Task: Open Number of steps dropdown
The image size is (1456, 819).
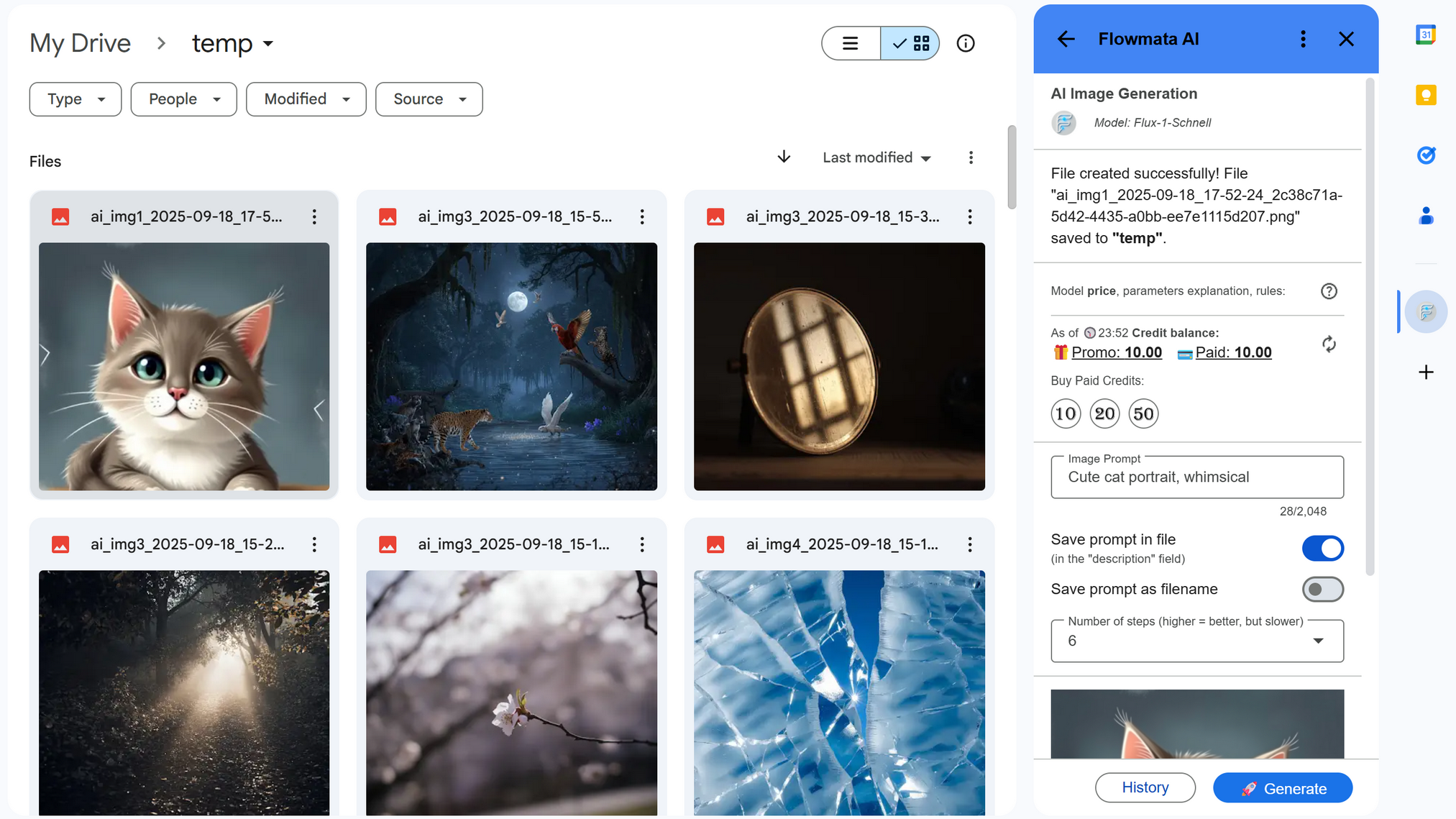Action: (x=1196, y=641)
